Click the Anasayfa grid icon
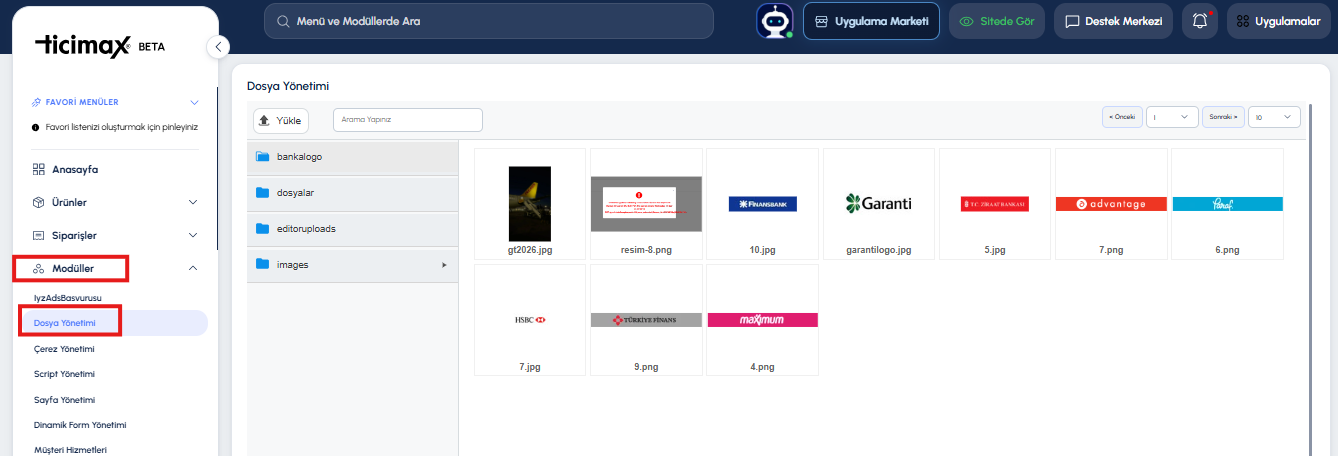This screenshot has width=1338, height=456. 39,169
